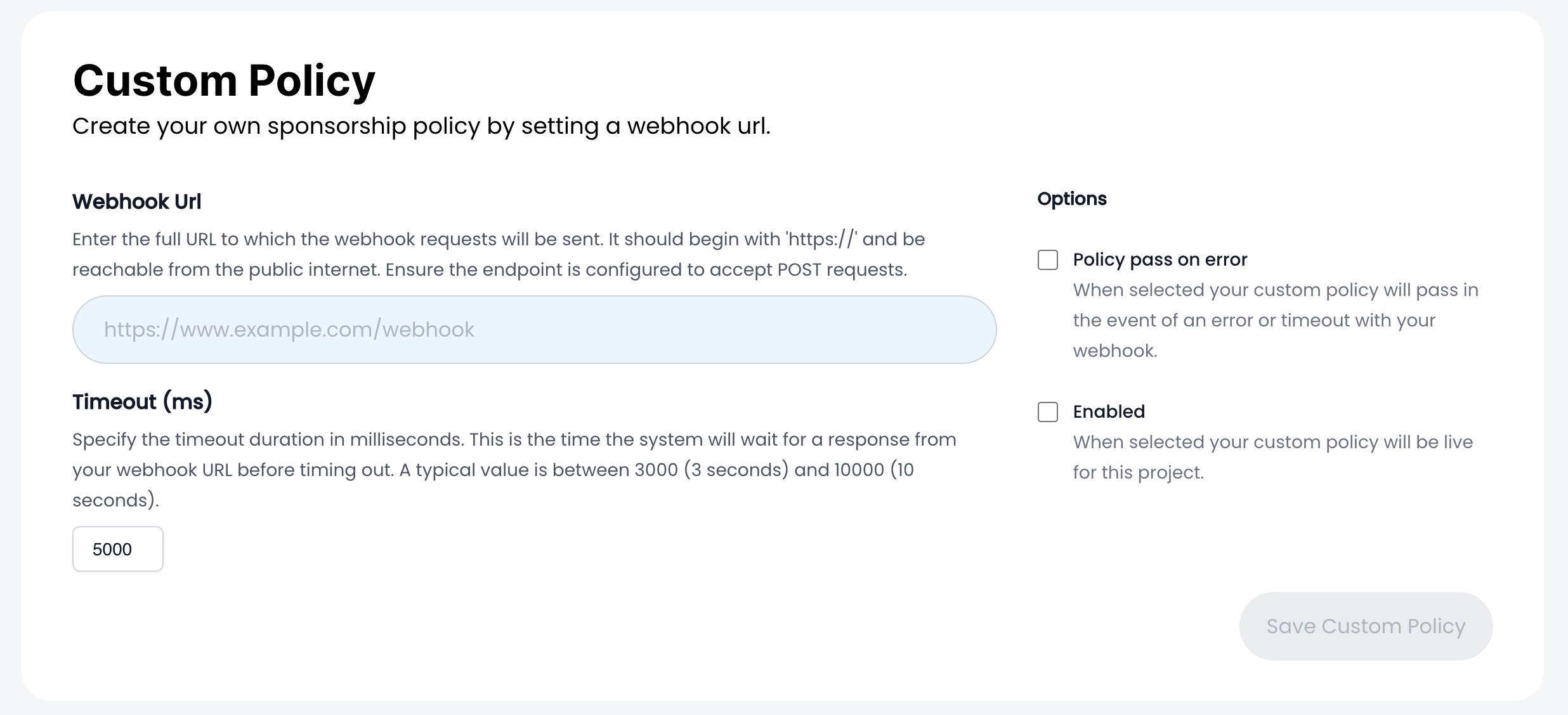Enable the Policy pass on error checkbox
The image size is (1568, 715).
(x=1047, y=260)
